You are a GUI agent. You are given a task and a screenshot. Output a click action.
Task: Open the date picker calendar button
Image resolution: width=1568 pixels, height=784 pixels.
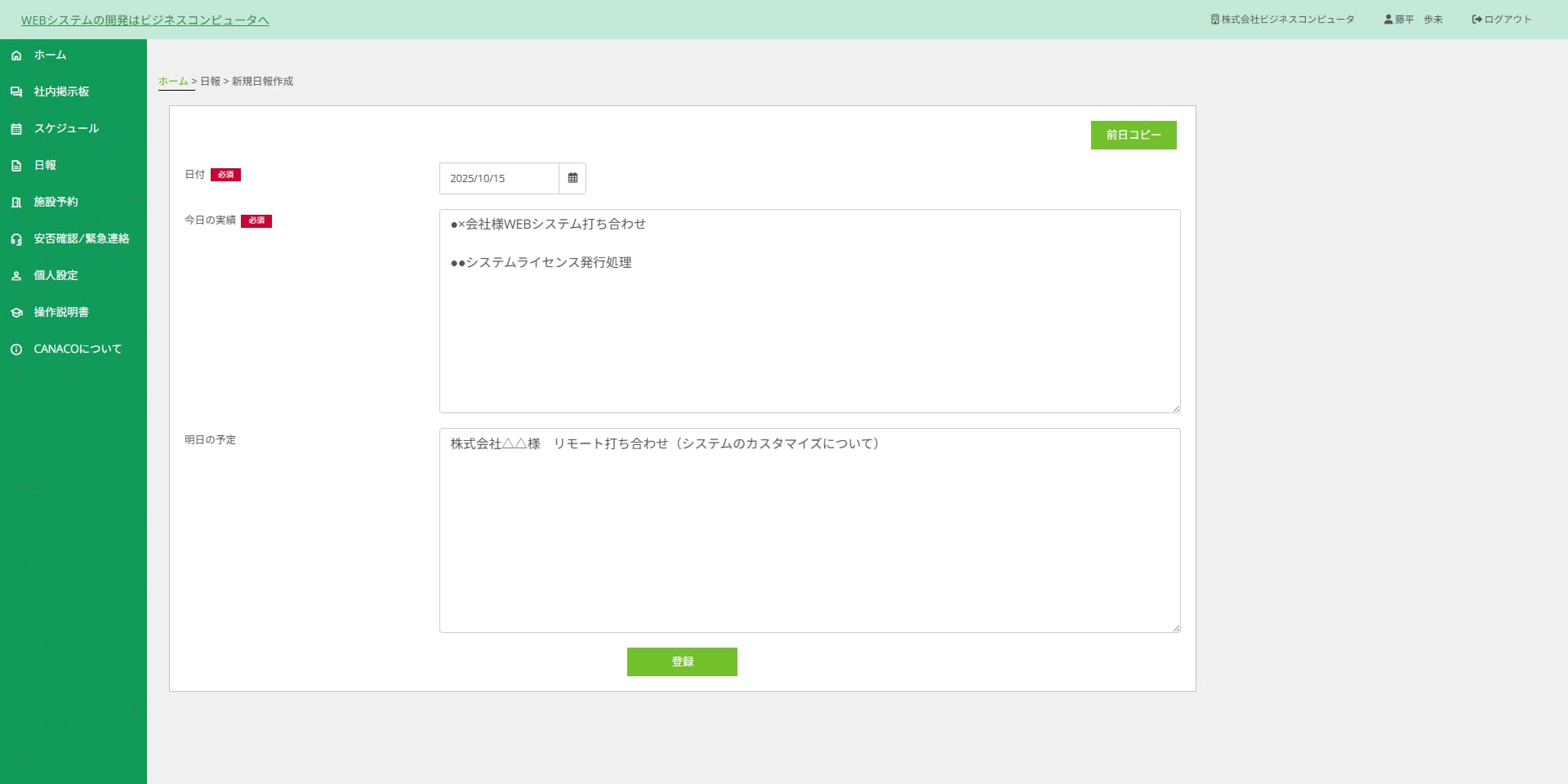(x=572, y=178)
